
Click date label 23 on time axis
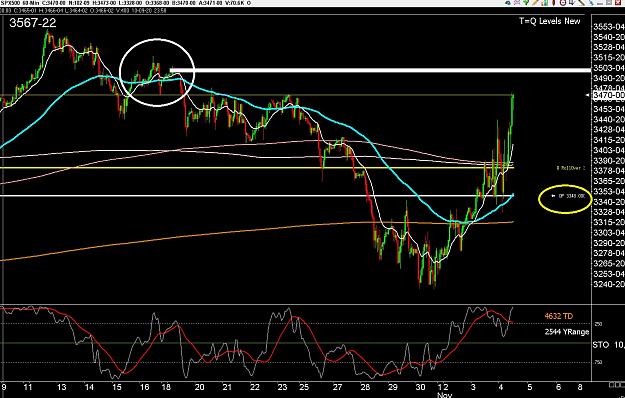282,387
